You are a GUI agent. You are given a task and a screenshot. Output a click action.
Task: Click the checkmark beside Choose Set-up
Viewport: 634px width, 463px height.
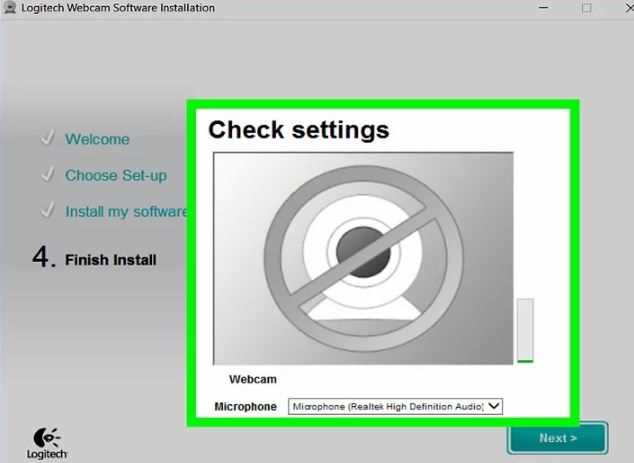48,174
